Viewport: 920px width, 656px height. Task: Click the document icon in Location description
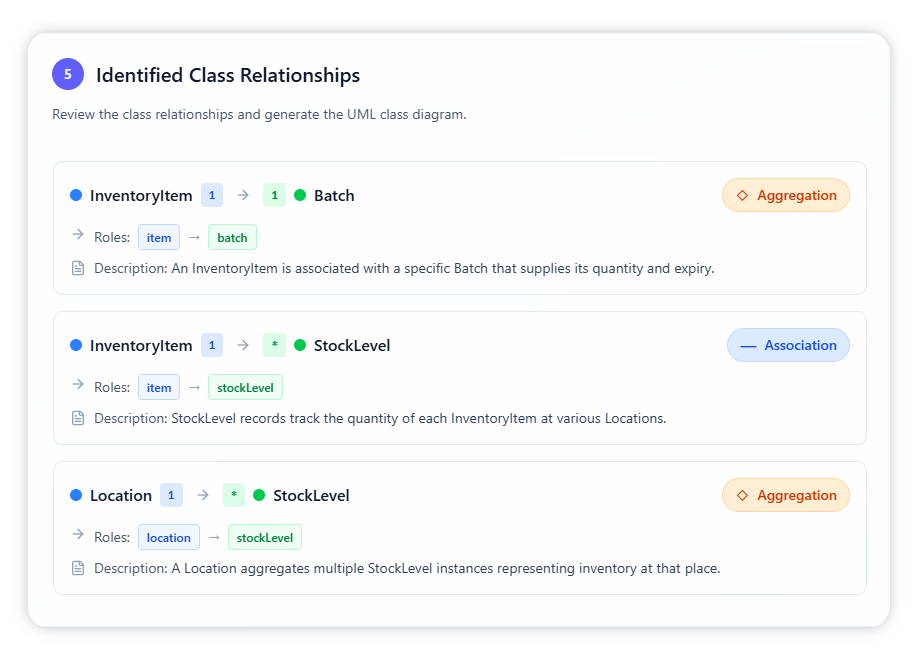[x=78, y=568]
